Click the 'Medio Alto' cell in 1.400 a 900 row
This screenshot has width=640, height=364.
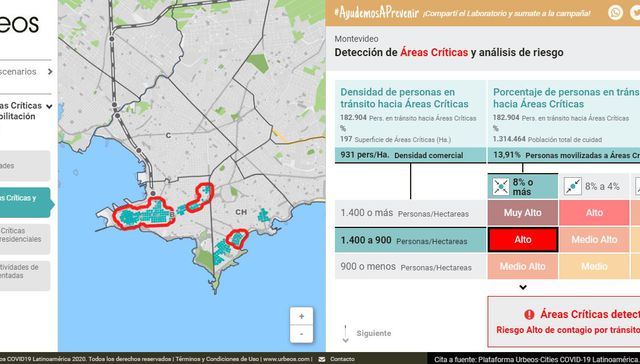click(x=594, y=240)
